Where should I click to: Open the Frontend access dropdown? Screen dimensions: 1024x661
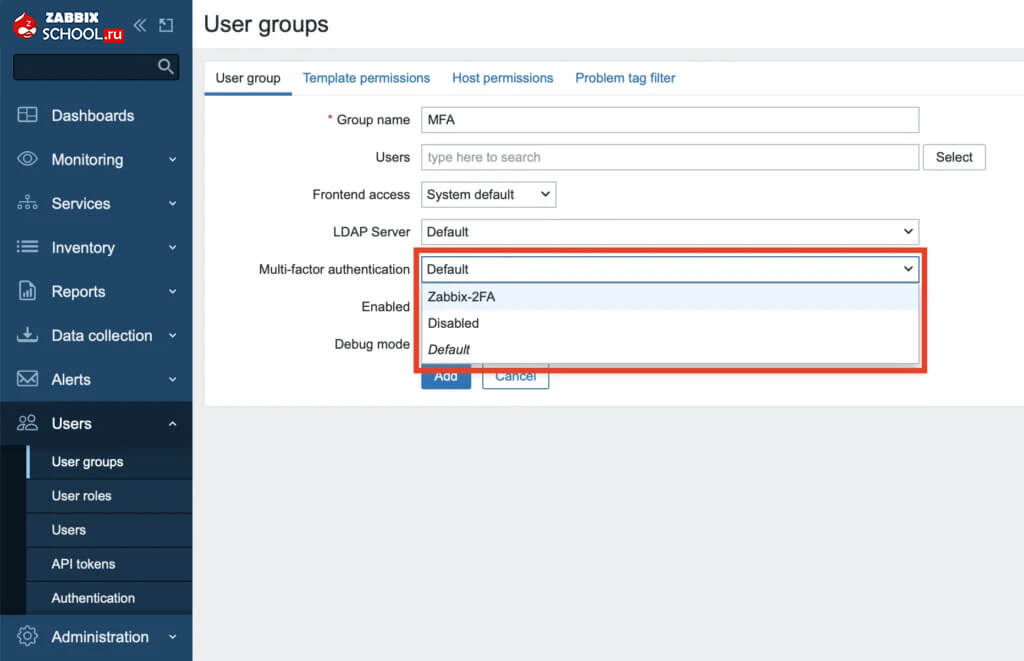coord(488,195)
